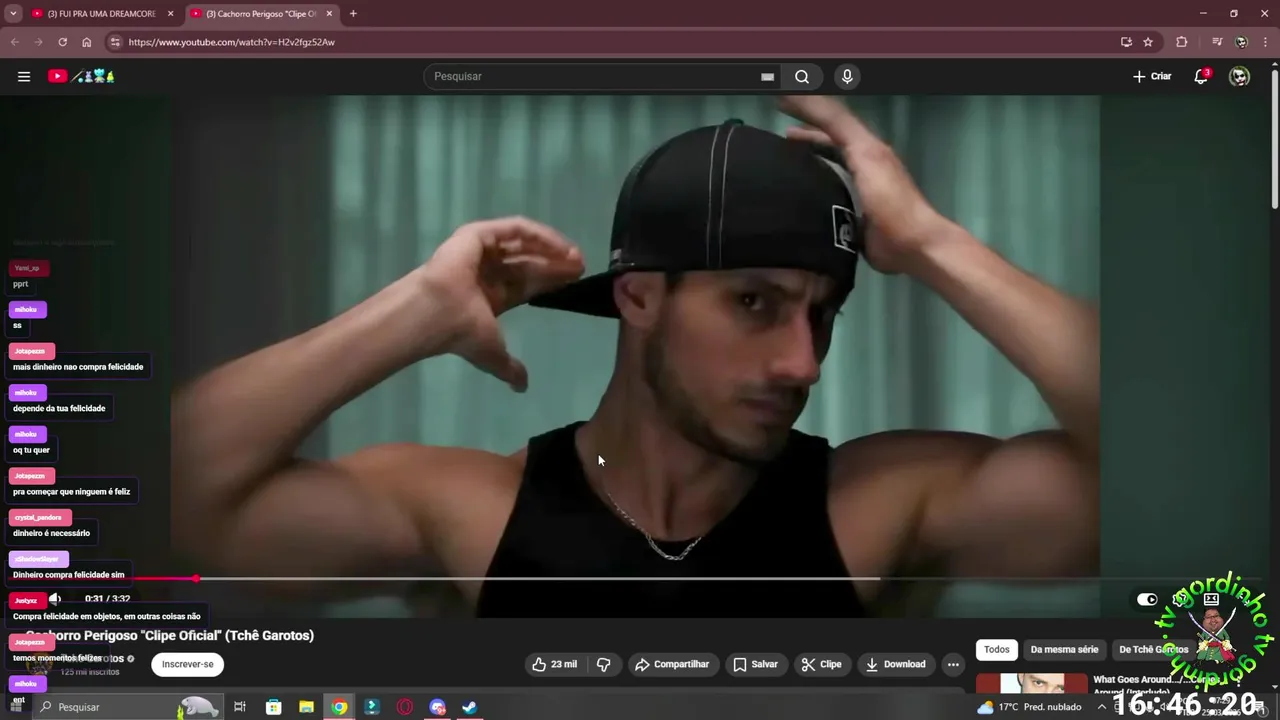Image resolution: width=1280 pixels, height=720 pixels.
Task: Click the Compartilhar share button
Action: tap(672, 664)
